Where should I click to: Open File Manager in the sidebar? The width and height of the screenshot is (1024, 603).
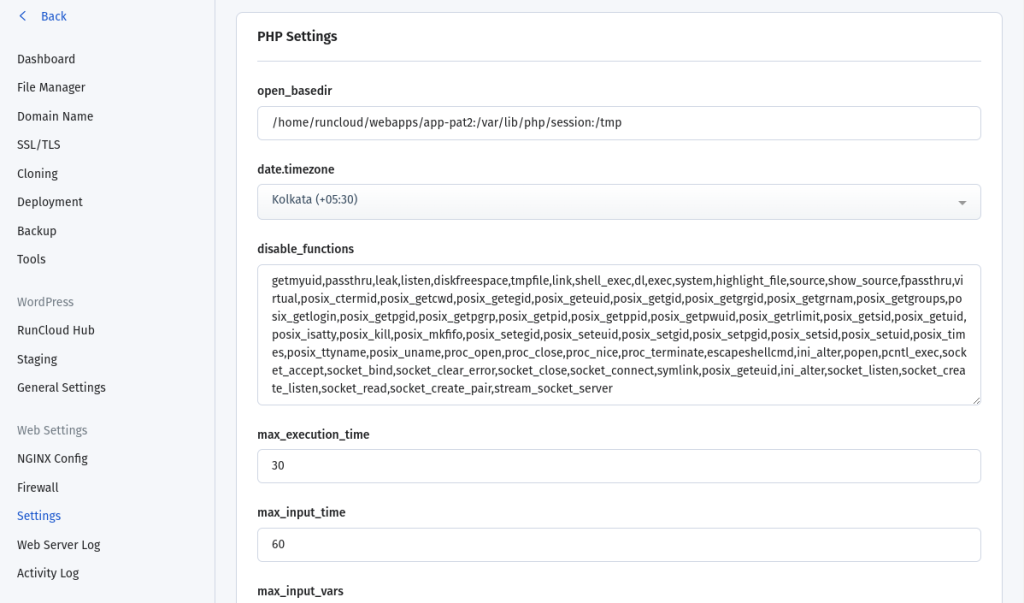click(x=51, y=88)
